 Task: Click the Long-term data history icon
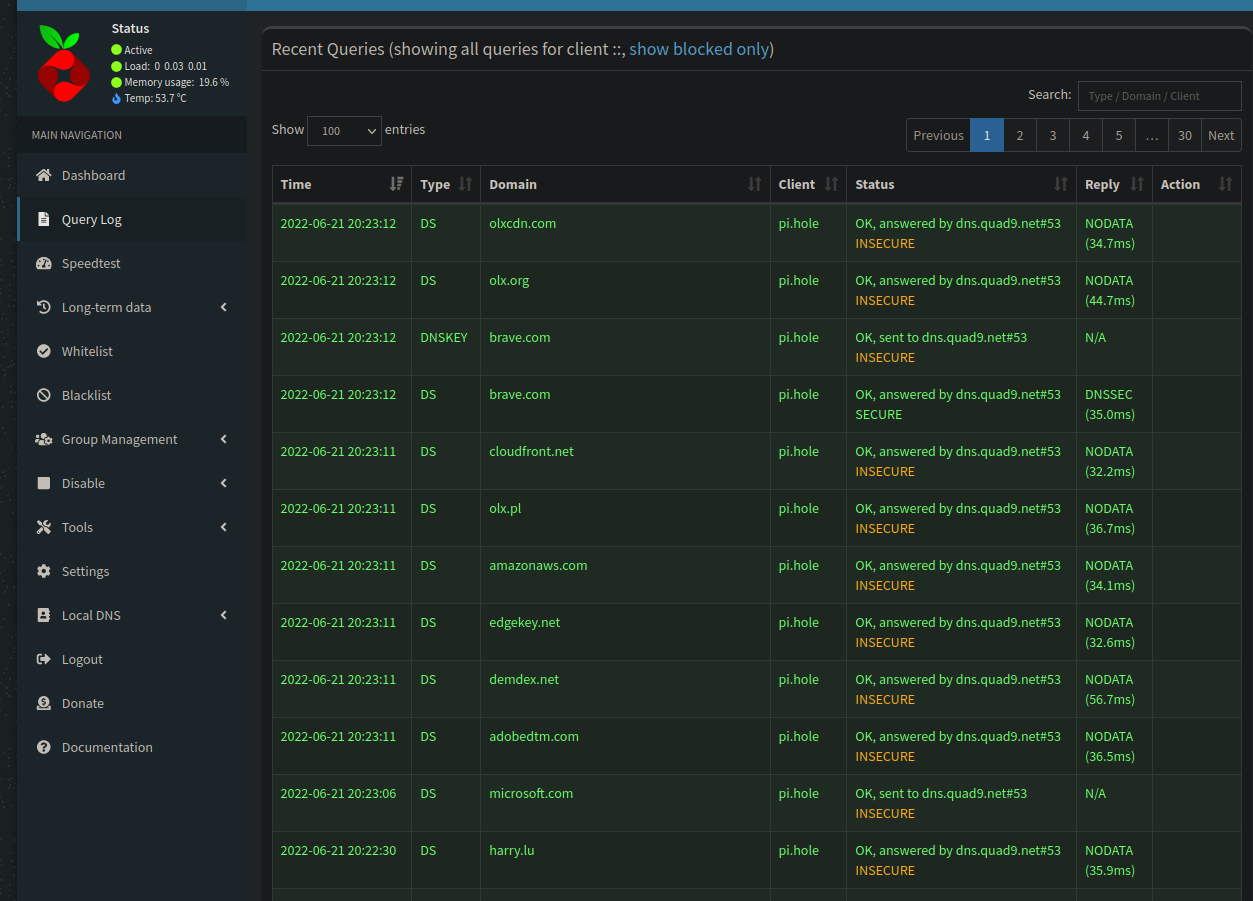(x=43, y=307)
